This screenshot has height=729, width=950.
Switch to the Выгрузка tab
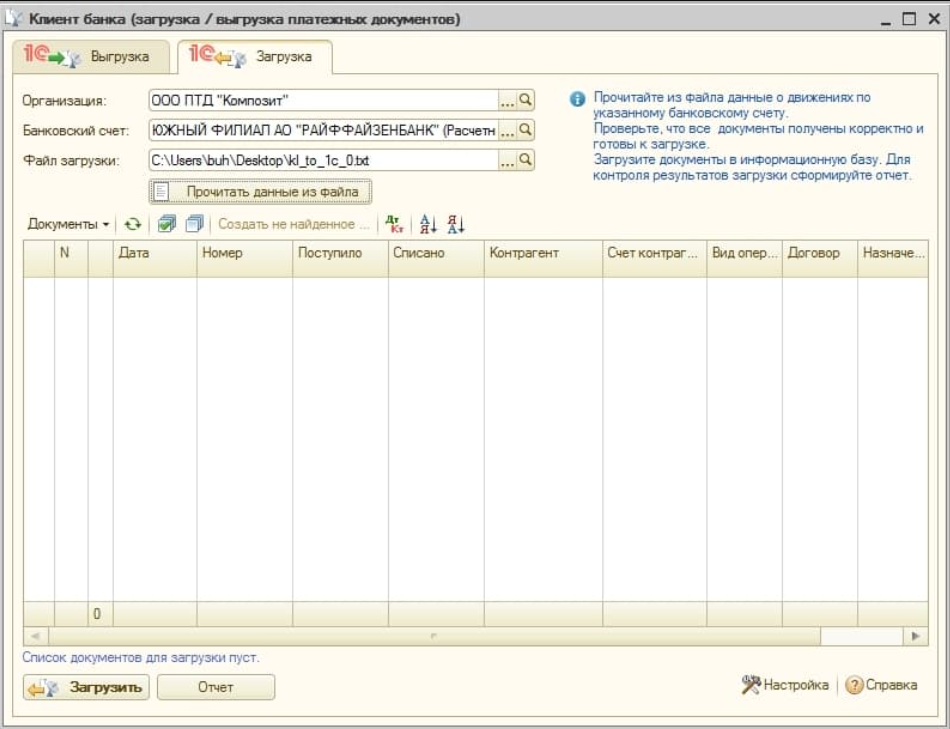94,57
